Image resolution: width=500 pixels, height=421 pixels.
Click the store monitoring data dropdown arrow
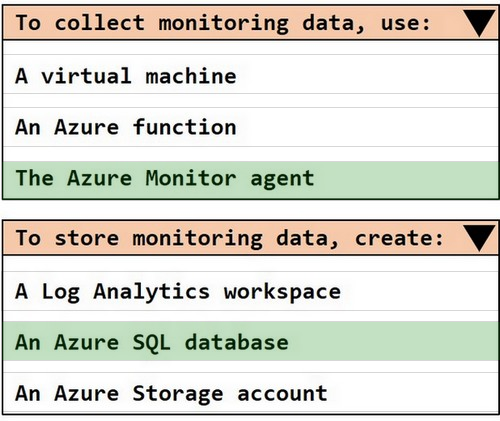pos(479,238)
